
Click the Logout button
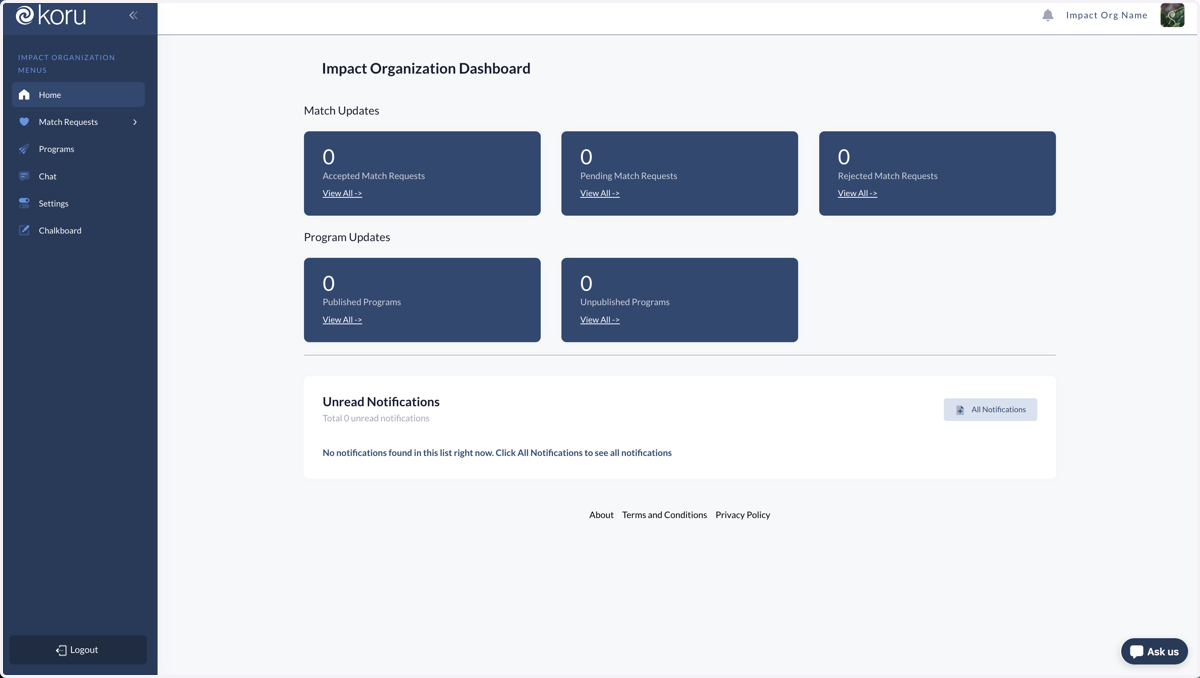[x=78, y=650]
